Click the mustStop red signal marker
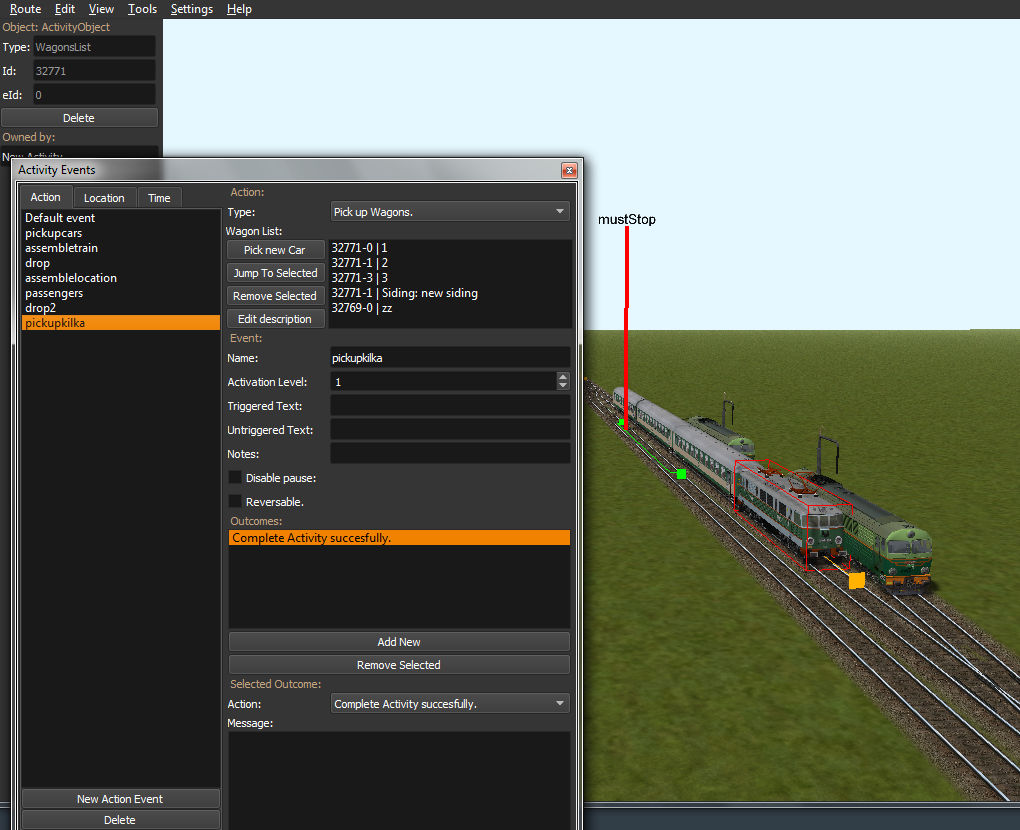The height and width of the screenshot is (830, 1020). pos(627,300)
